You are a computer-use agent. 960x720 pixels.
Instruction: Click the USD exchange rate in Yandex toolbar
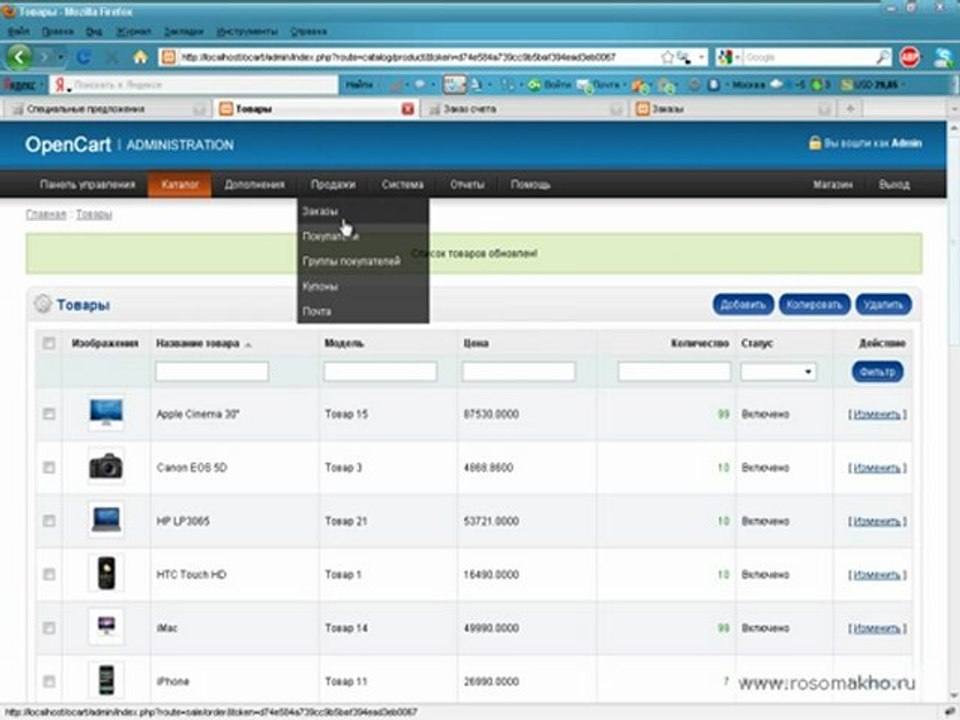pyautogui.click(x=869, y=84)
